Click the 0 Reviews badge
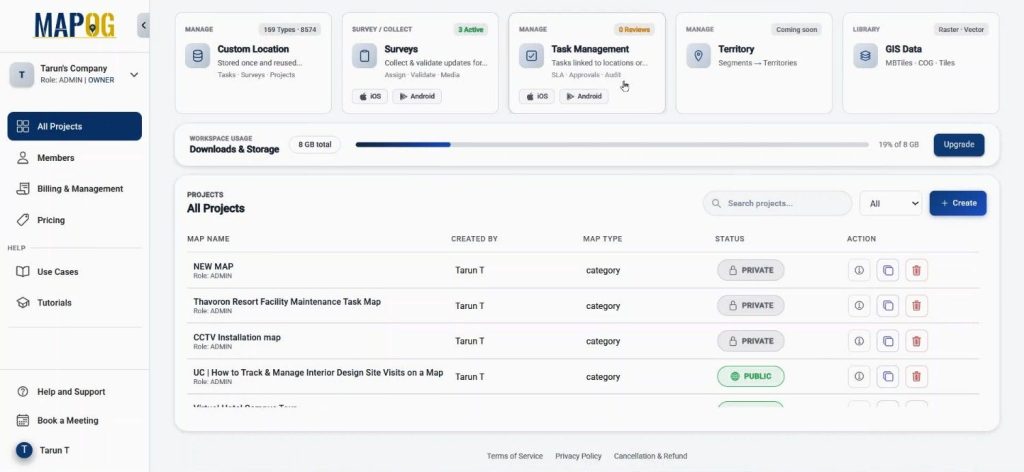The width and height of the screenshot is (1024, 472). point(634,29)
